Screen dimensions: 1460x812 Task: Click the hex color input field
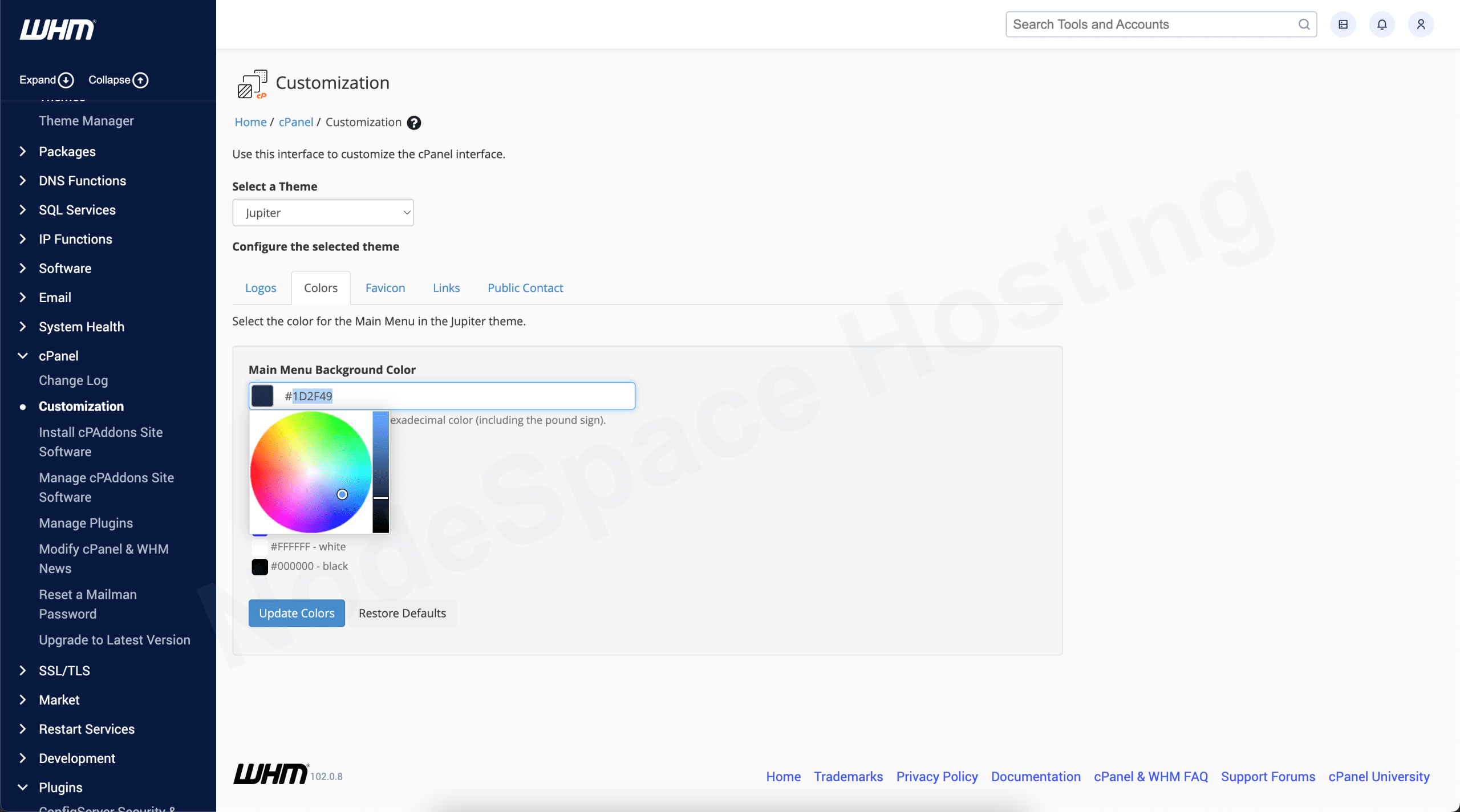[441, 396]
